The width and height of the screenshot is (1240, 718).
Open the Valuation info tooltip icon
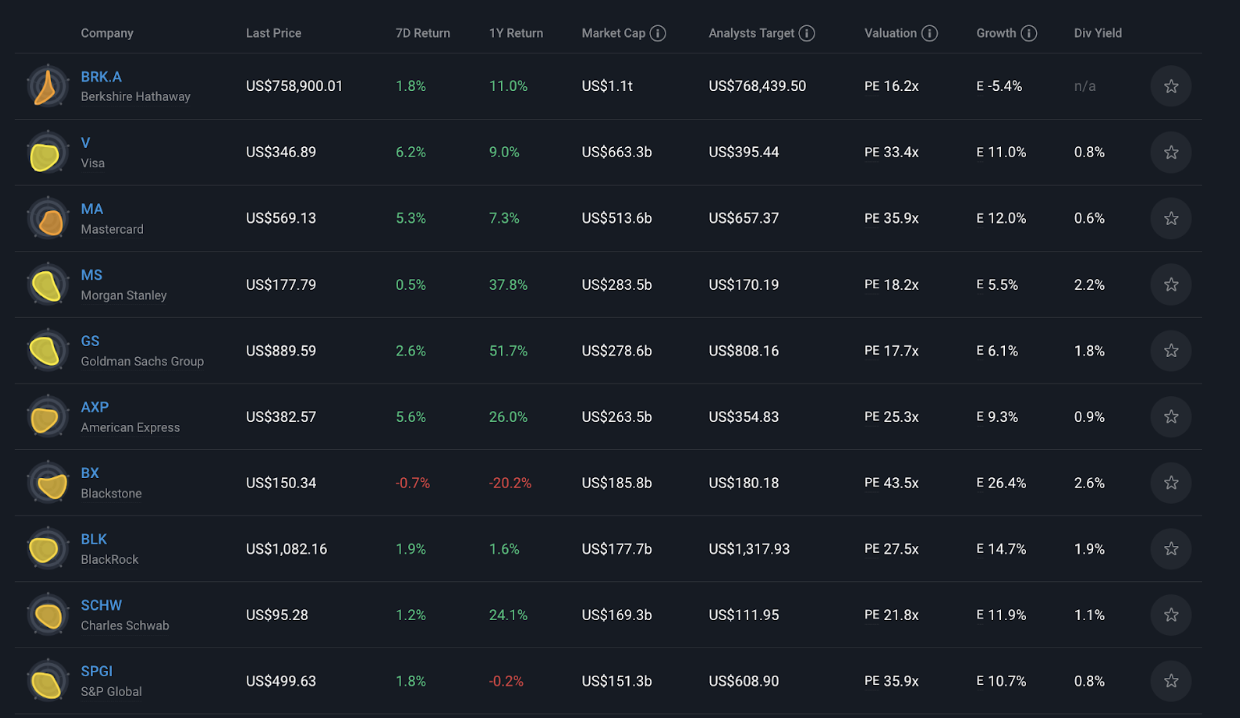929,33
